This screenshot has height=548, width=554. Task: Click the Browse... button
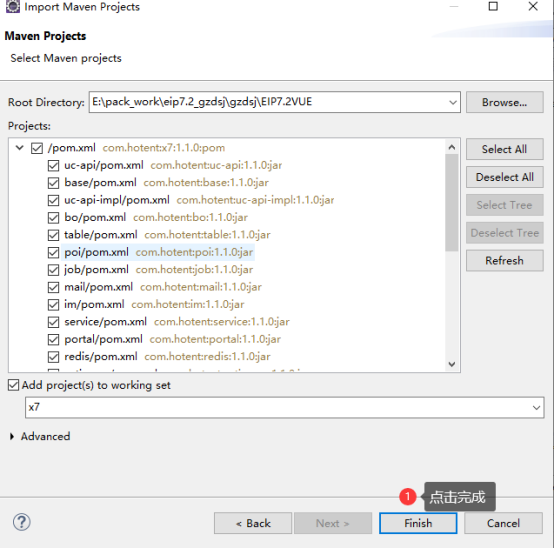[x=505, y=102]
